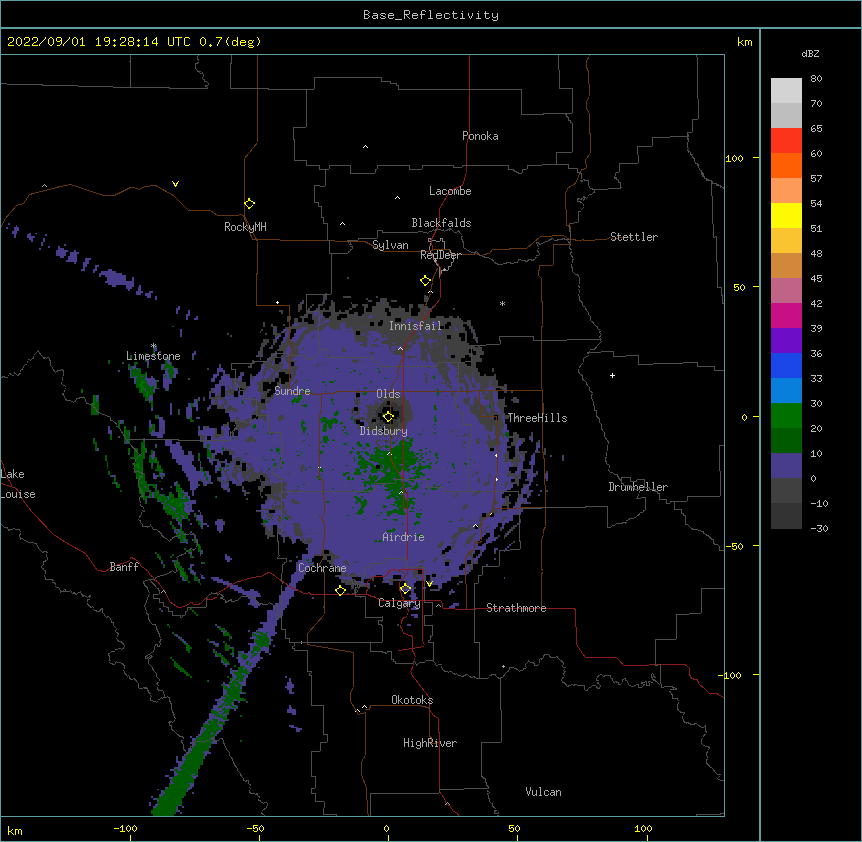Click the dBZ legend heading
862x842 pixels.
[x=810, y=54]
